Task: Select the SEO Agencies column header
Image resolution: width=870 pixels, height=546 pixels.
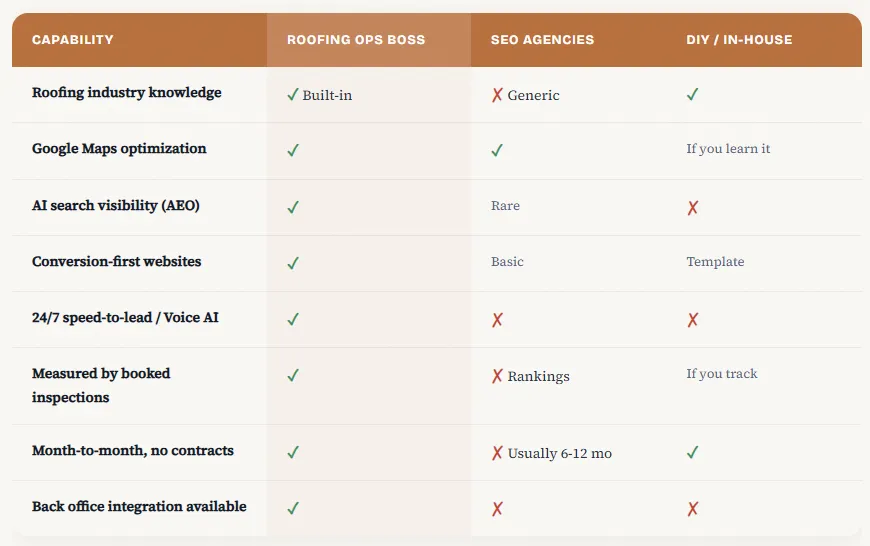Action: (542, 40)
